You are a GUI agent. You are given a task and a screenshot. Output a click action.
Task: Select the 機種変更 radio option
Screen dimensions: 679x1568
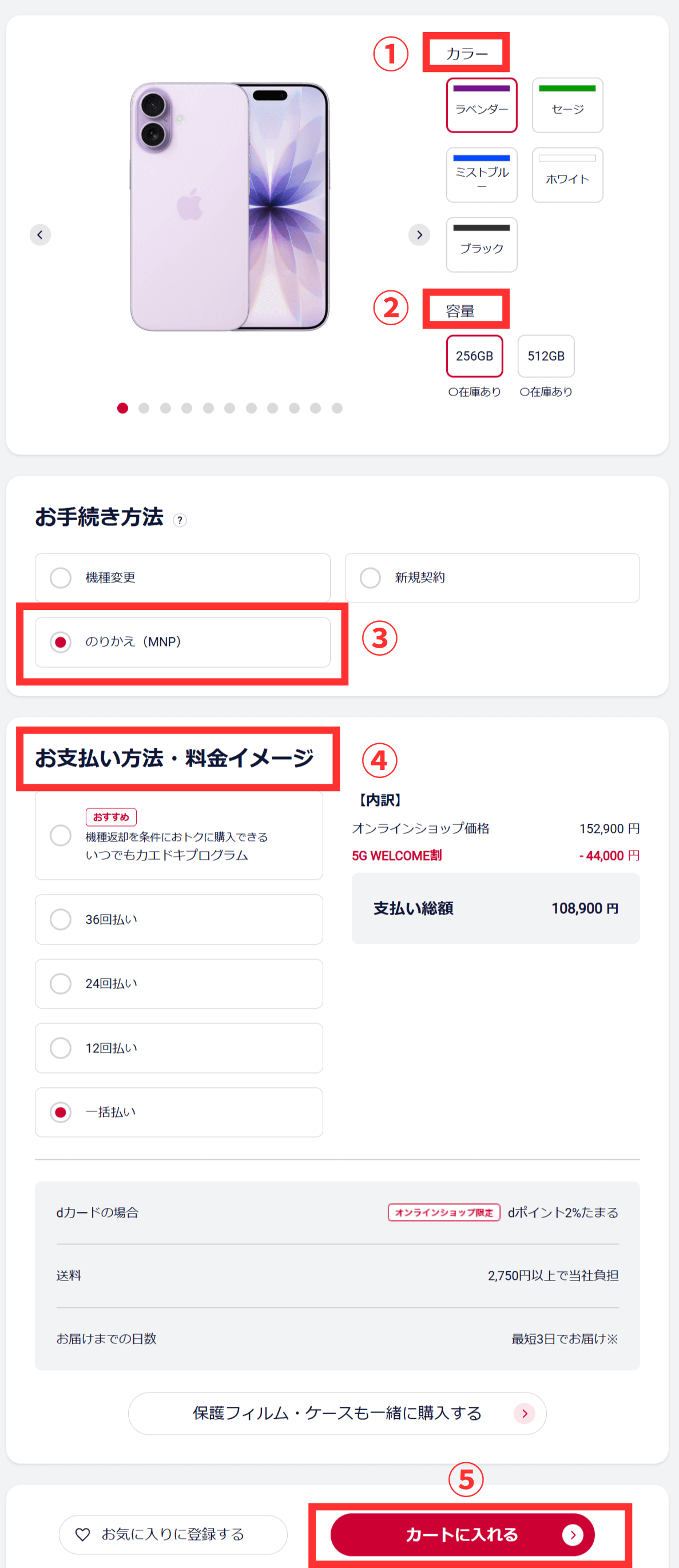coord(60,578)
